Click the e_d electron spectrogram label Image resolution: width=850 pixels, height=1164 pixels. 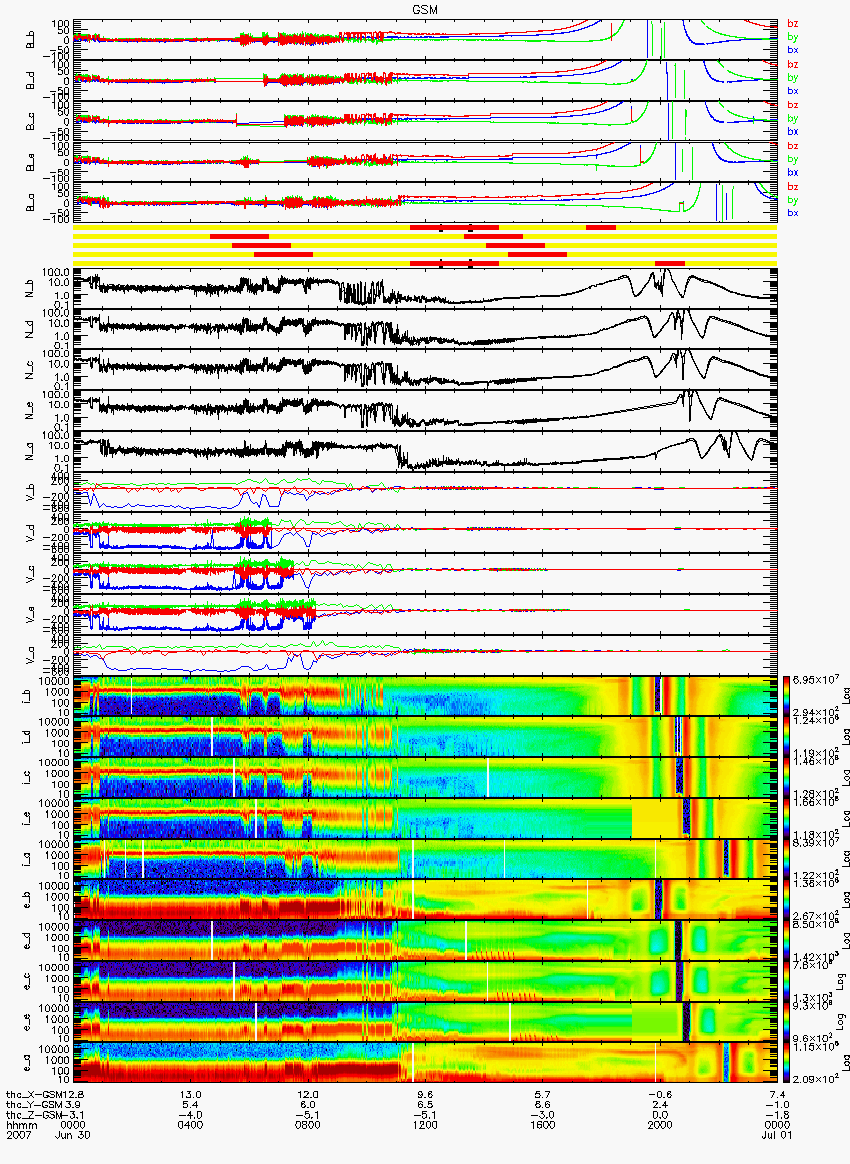tap(28, 941)
